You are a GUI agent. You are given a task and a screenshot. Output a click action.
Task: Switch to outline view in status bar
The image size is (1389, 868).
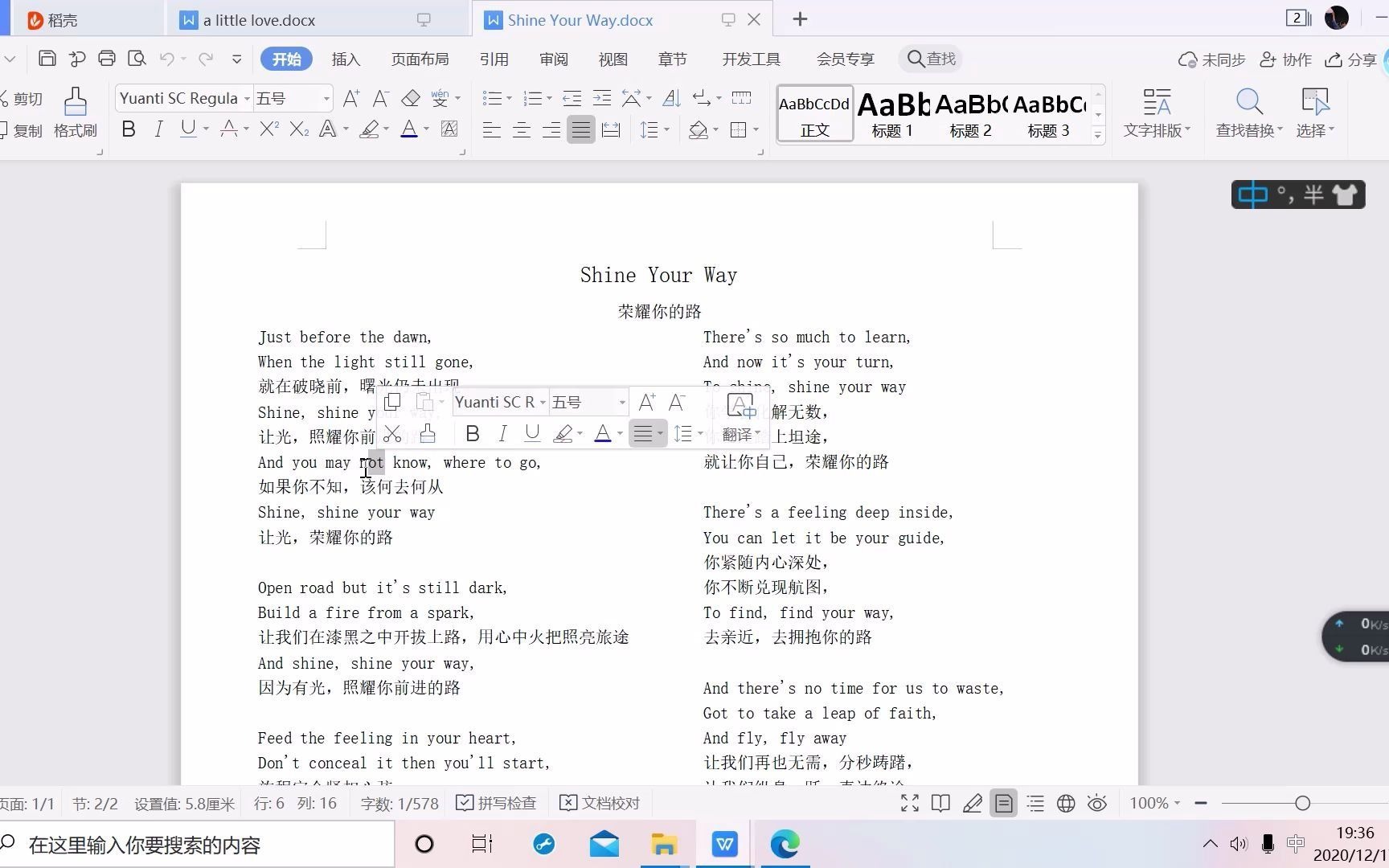[x=1035, y=803]
